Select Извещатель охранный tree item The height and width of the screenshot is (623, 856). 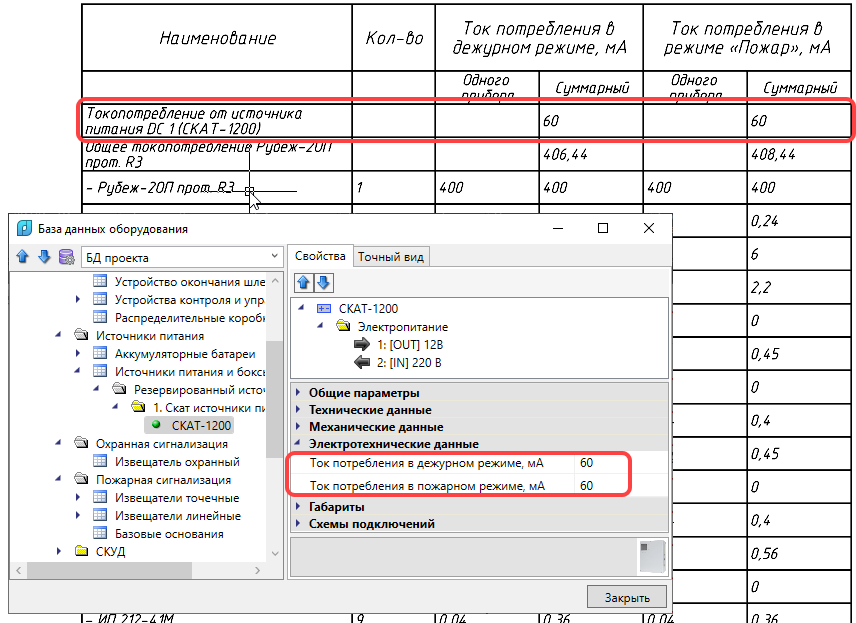(177, 462)
